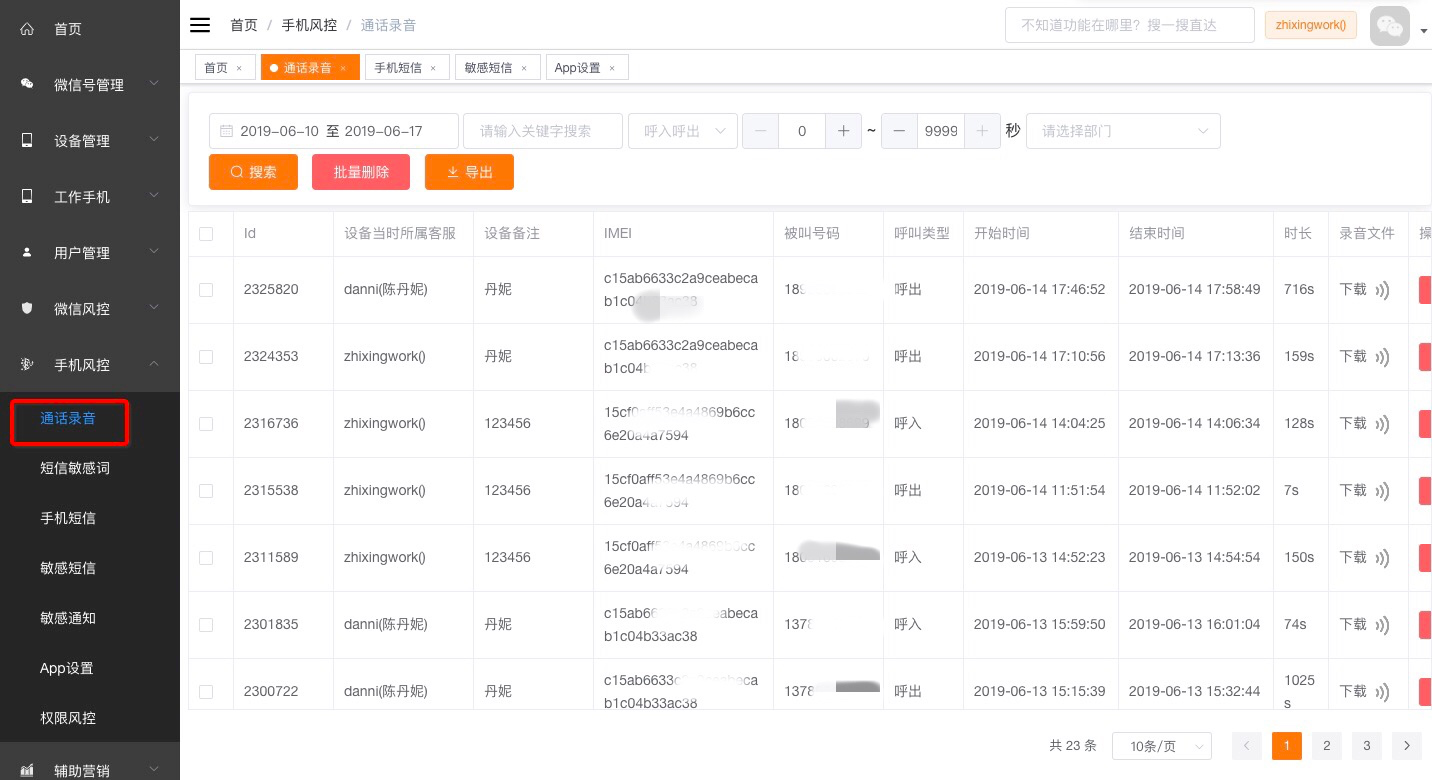This screenshot has height=780, width=1432.
Task: Click the 导出 export button
Action: [x=469, y=172]
